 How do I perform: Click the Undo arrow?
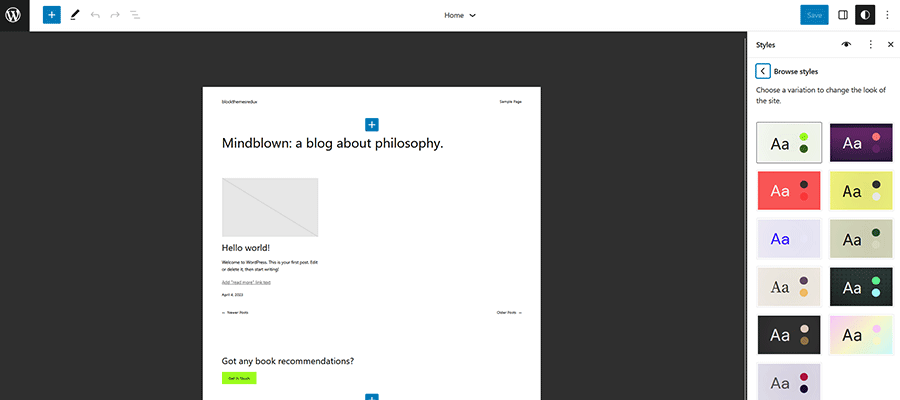(95, 15)
